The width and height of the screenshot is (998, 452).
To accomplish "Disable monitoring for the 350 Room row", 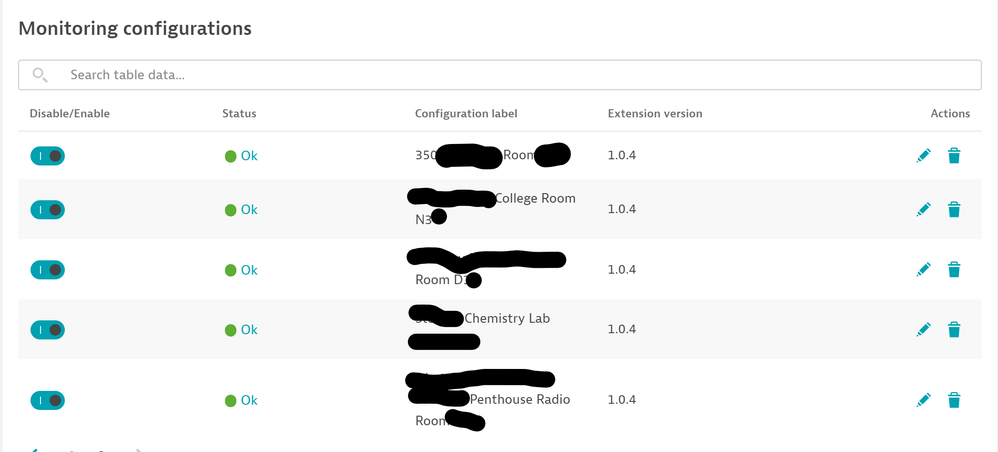I will (47, 156).
